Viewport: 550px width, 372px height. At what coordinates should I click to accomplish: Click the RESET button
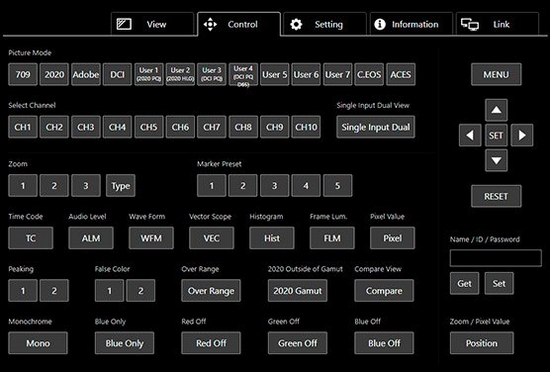point(496,196)
